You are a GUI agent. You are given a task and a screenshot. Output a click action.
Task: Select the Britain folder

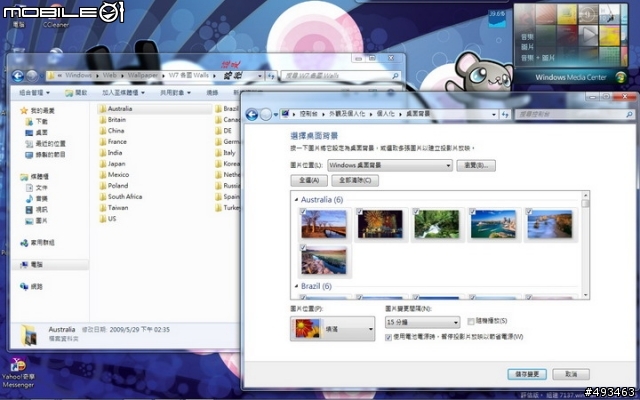coord(112,120)
